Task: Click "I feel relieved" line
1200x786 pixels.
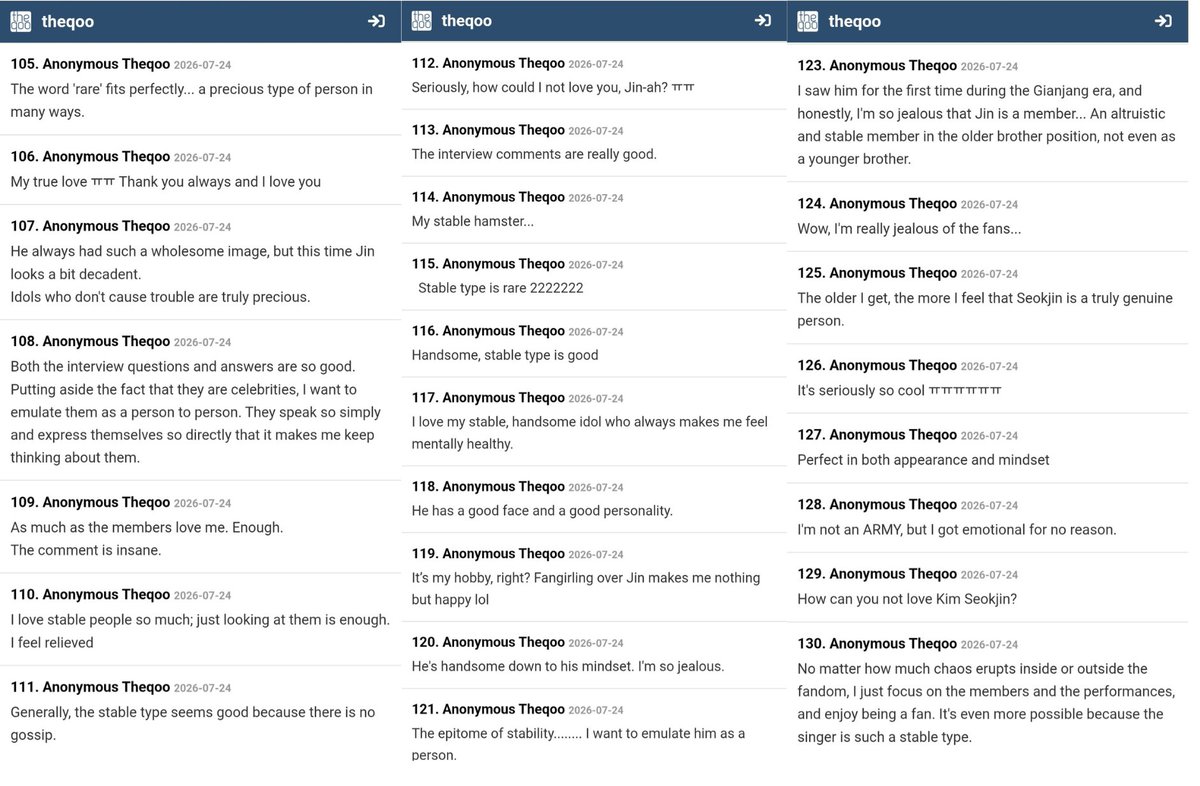Action: tap(52, 643)
